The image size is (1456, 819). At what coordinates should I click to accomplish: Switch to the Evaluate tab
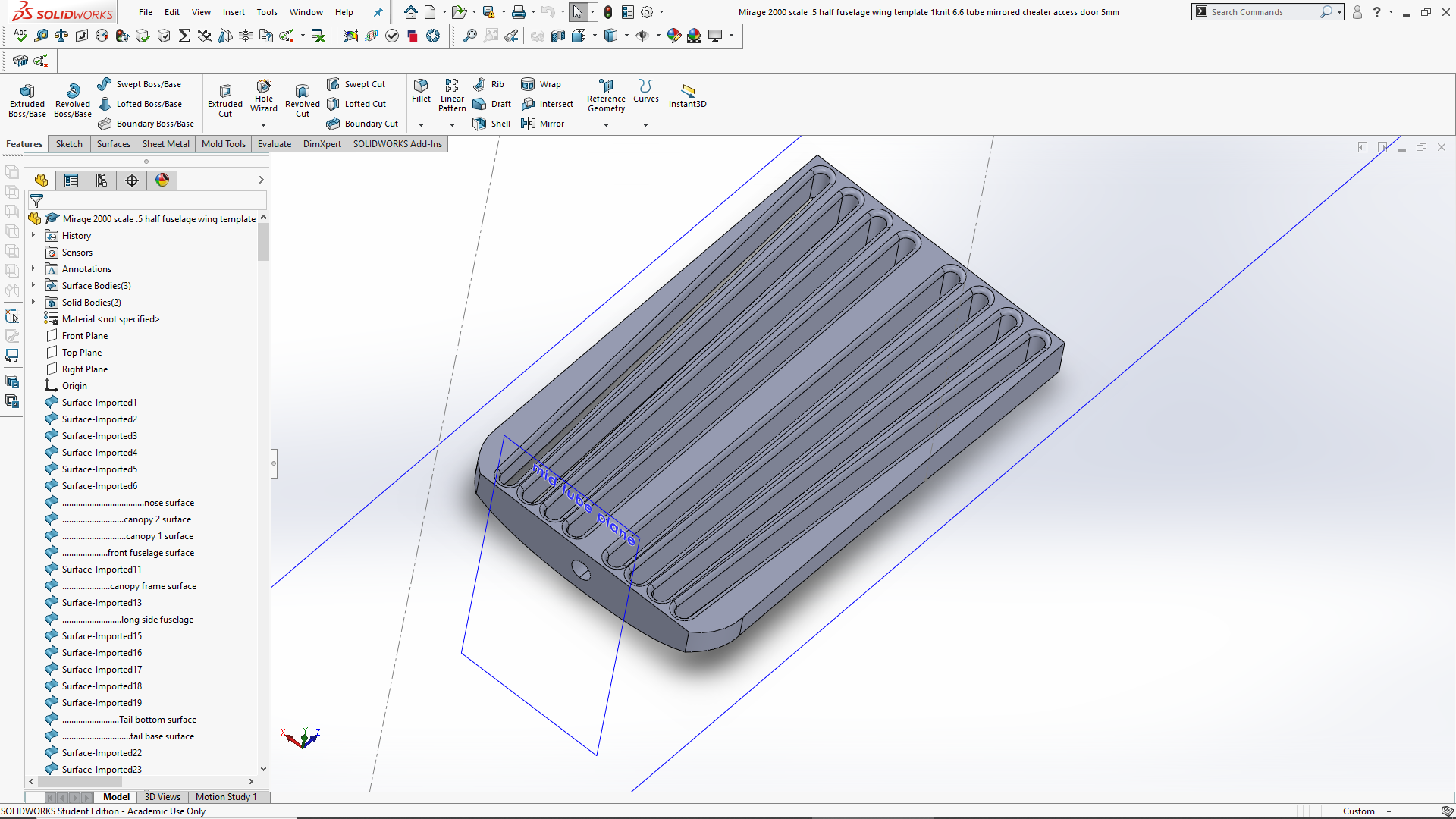pyautogui.click(x=275, y=144)
